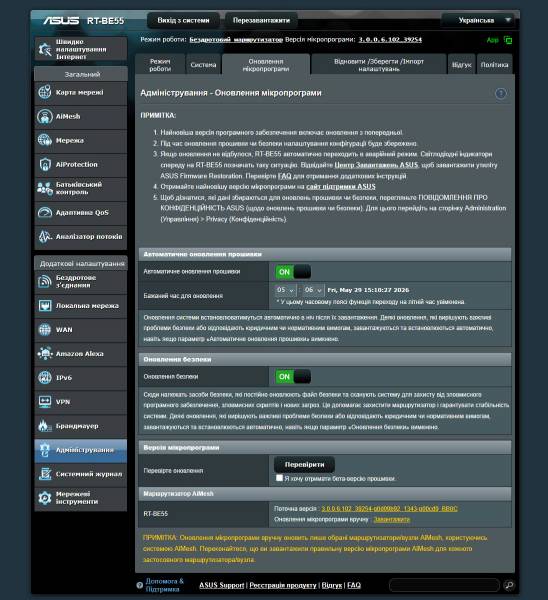
Task: Open Бездротове з'єднання wireless icon
Action: click(45, 282)
